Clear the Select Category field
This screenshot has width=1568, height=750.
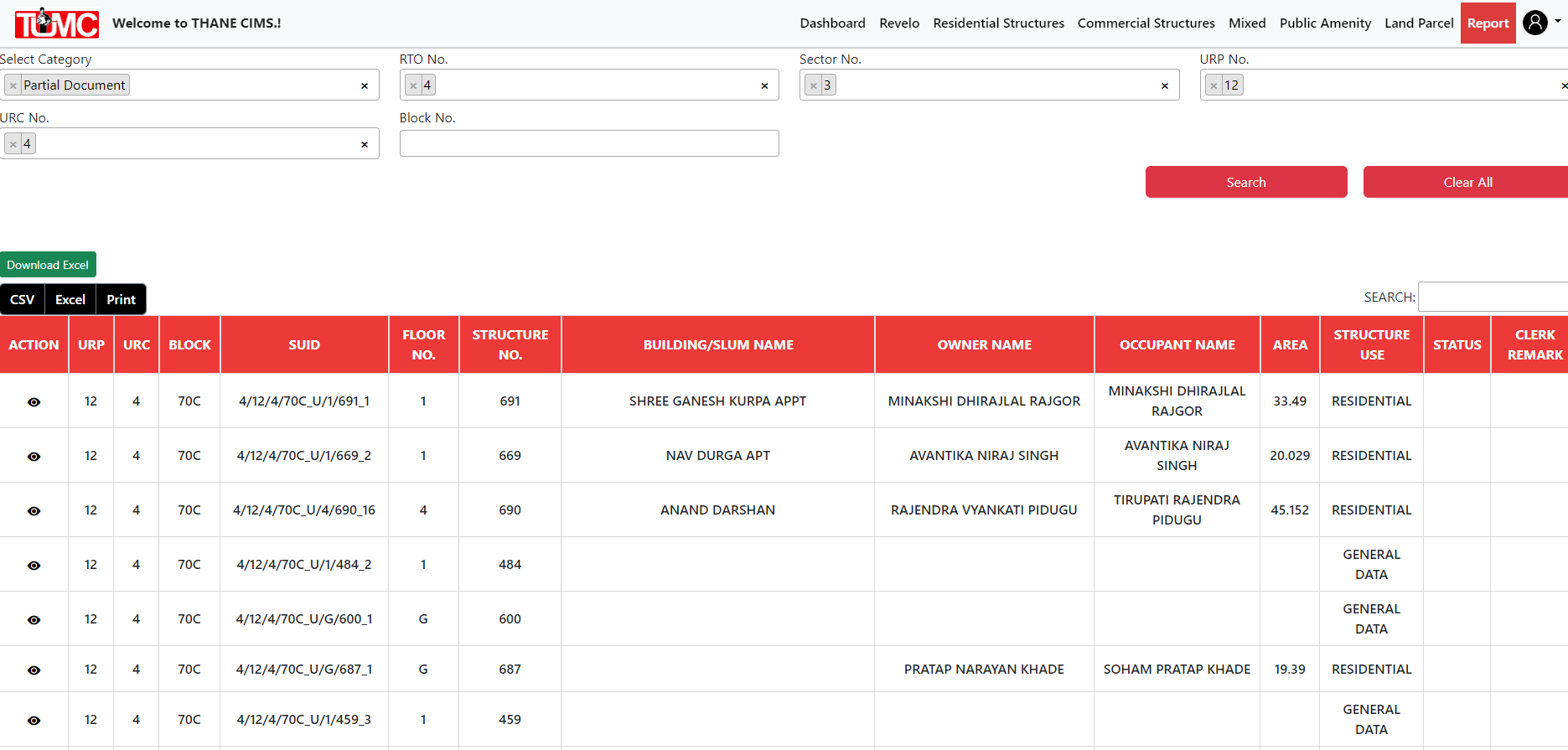[365, 85]
